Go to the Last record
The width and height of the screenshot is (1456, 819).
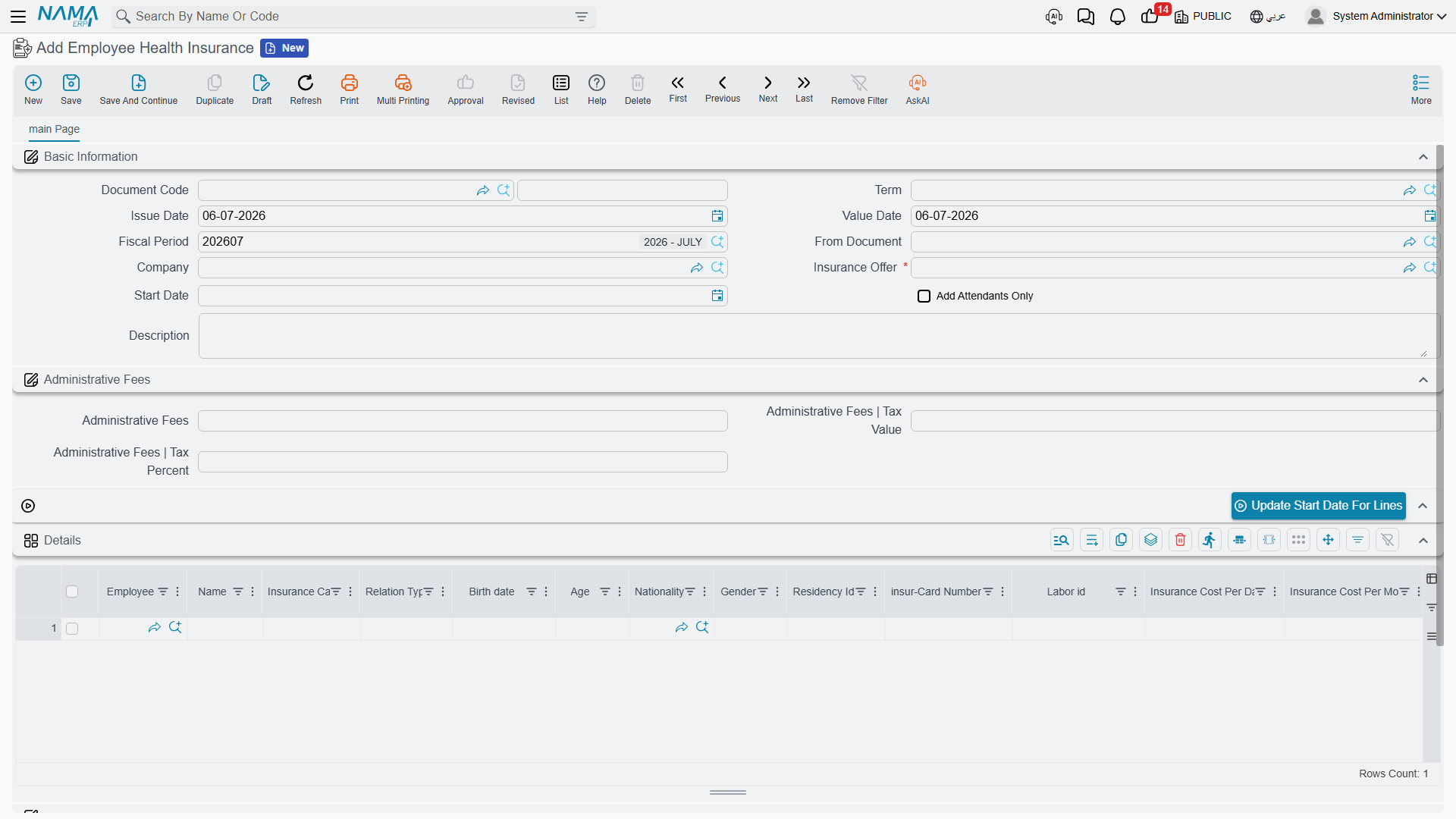coord(804,83)
